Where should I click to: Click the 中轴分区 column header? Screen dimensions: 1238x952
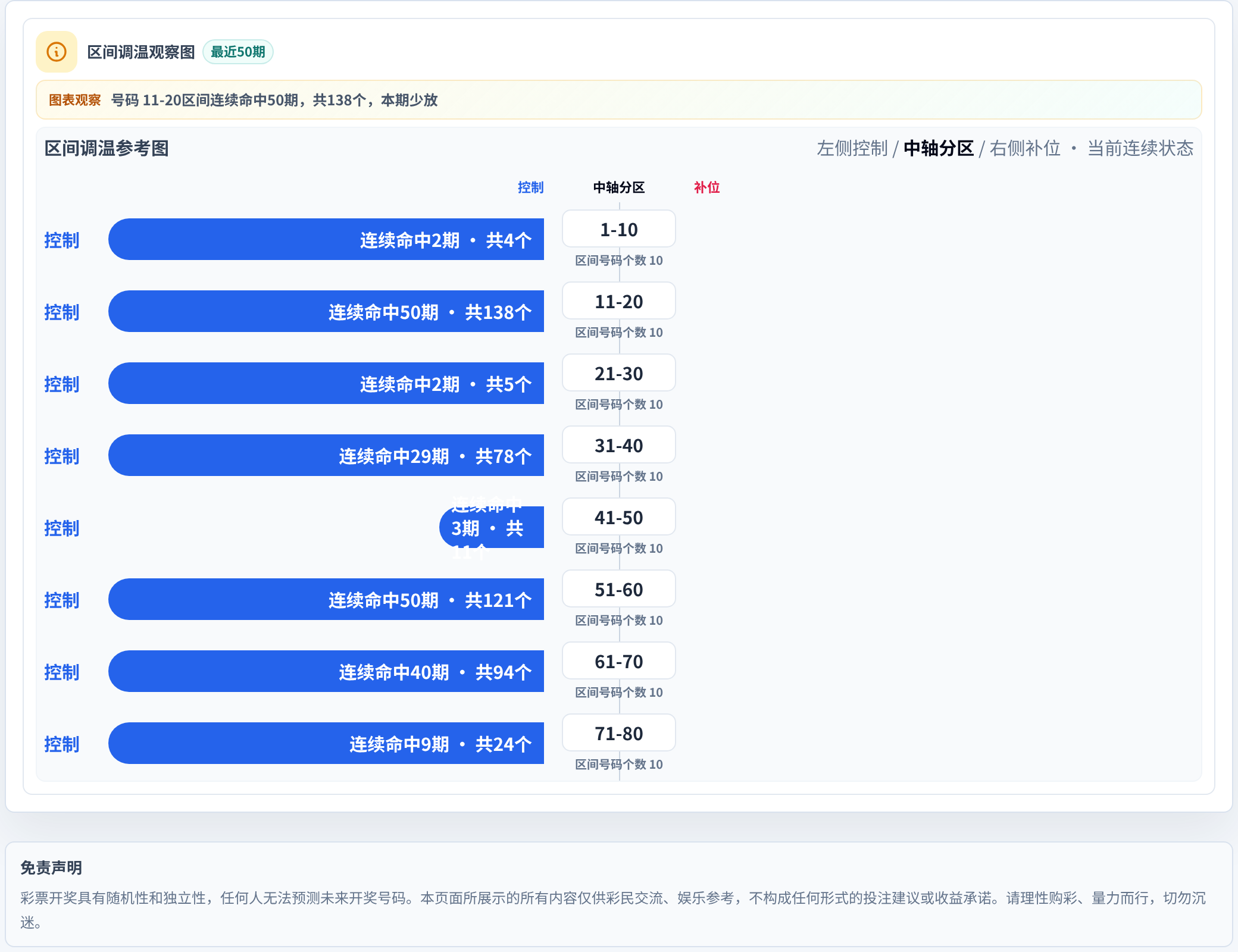click(x=619, y=187)
